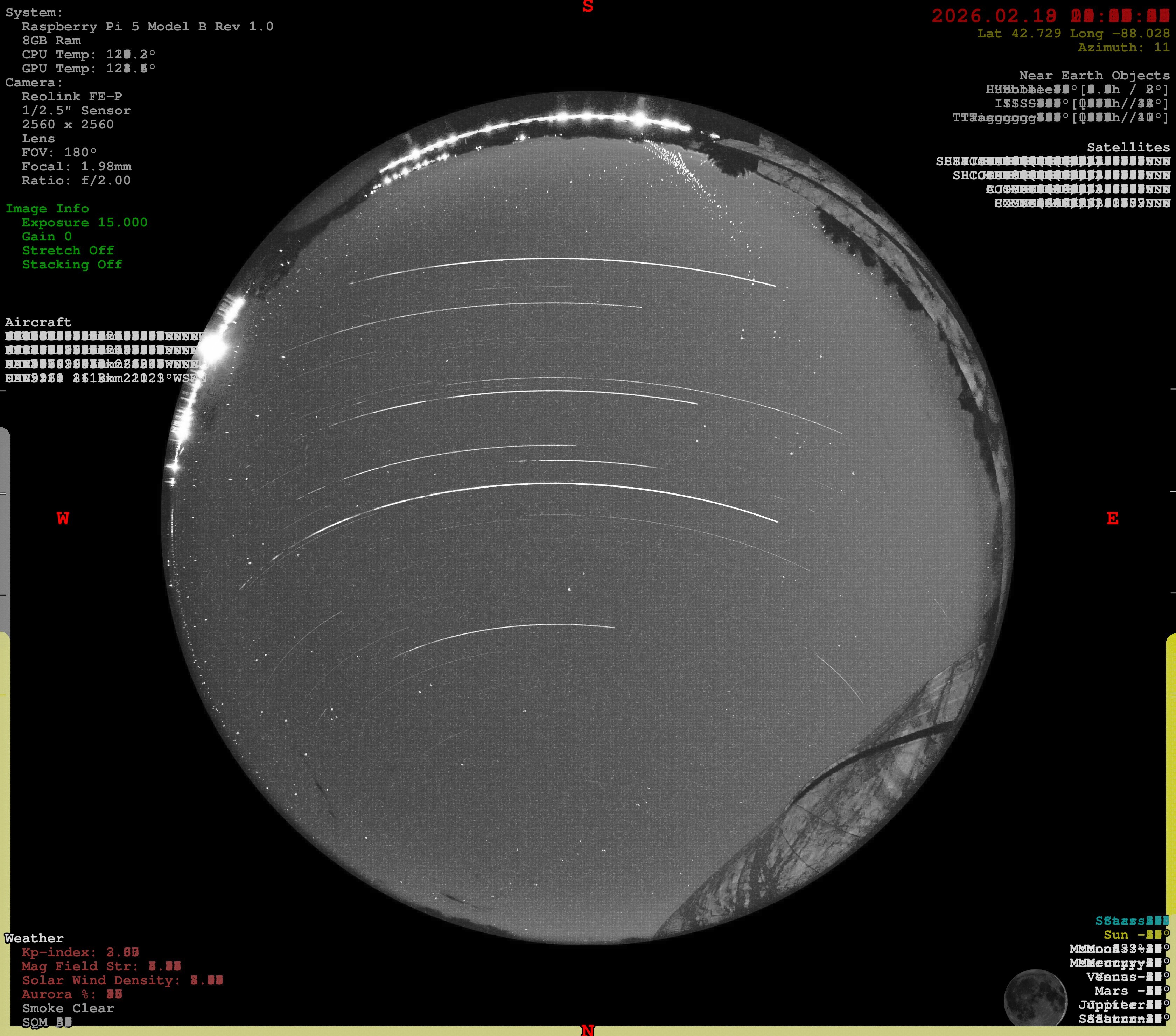Click the red date stamp 2026.02.18
This screenshot has height=1036, width=1176.
(994, 16)
